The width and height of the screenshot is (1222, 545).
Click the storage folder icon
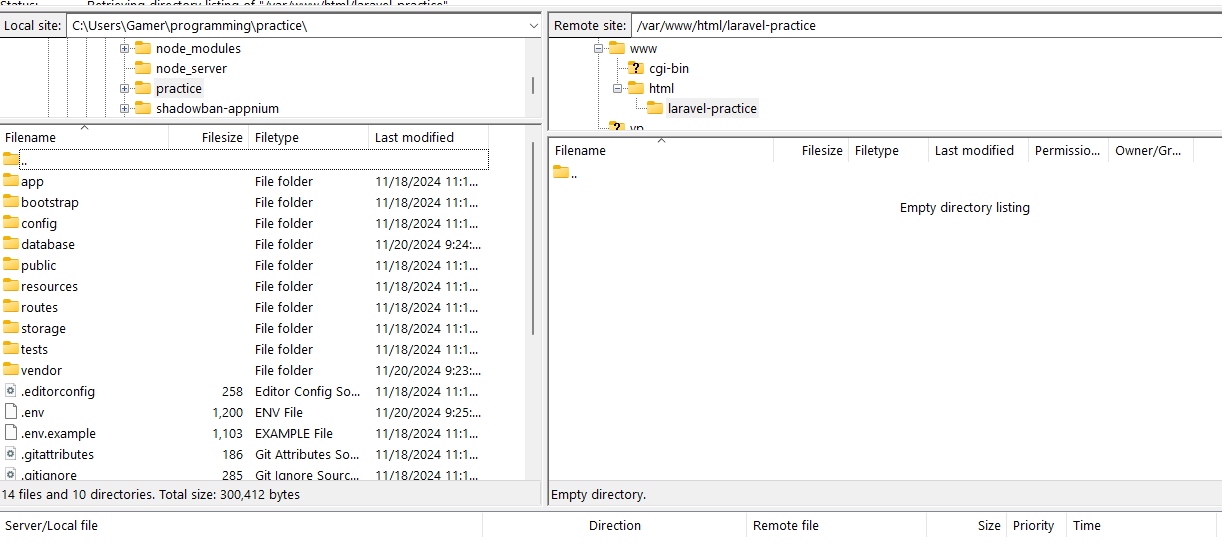(11, 328)
